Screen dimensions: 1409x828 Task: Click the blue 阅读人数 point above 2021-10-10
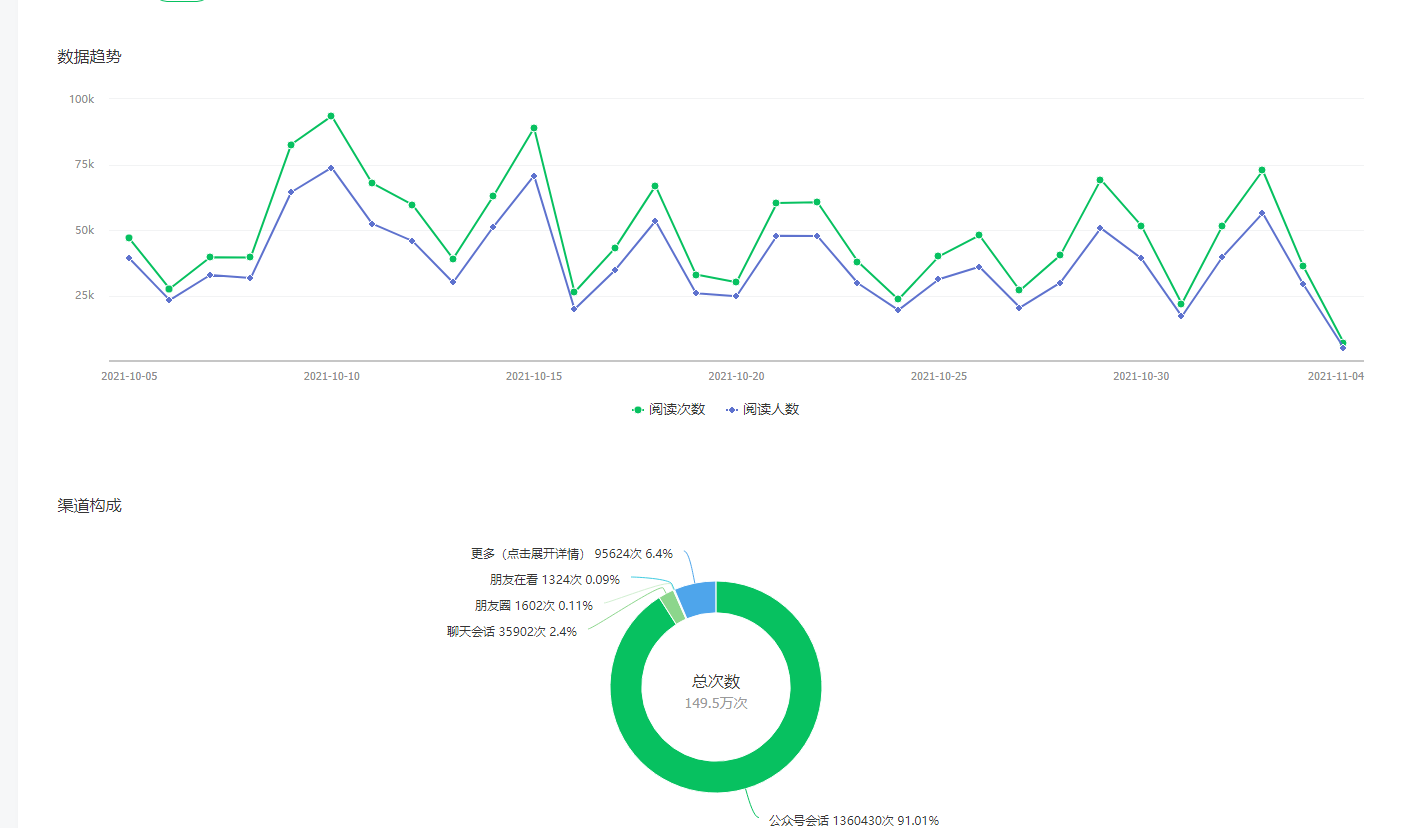(x=331, y=168)
